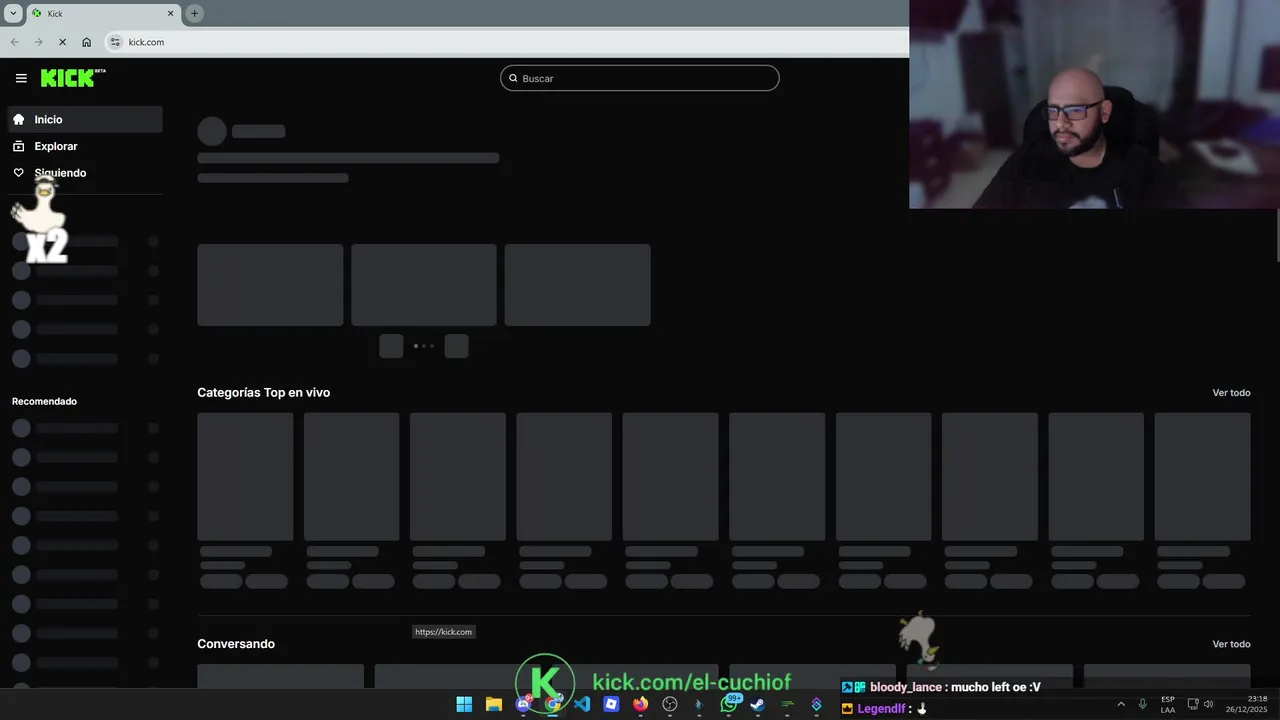Click Ver todo for Categorías Top
This screenshot has width=1280, height=720.
[x=1231, y=393]
